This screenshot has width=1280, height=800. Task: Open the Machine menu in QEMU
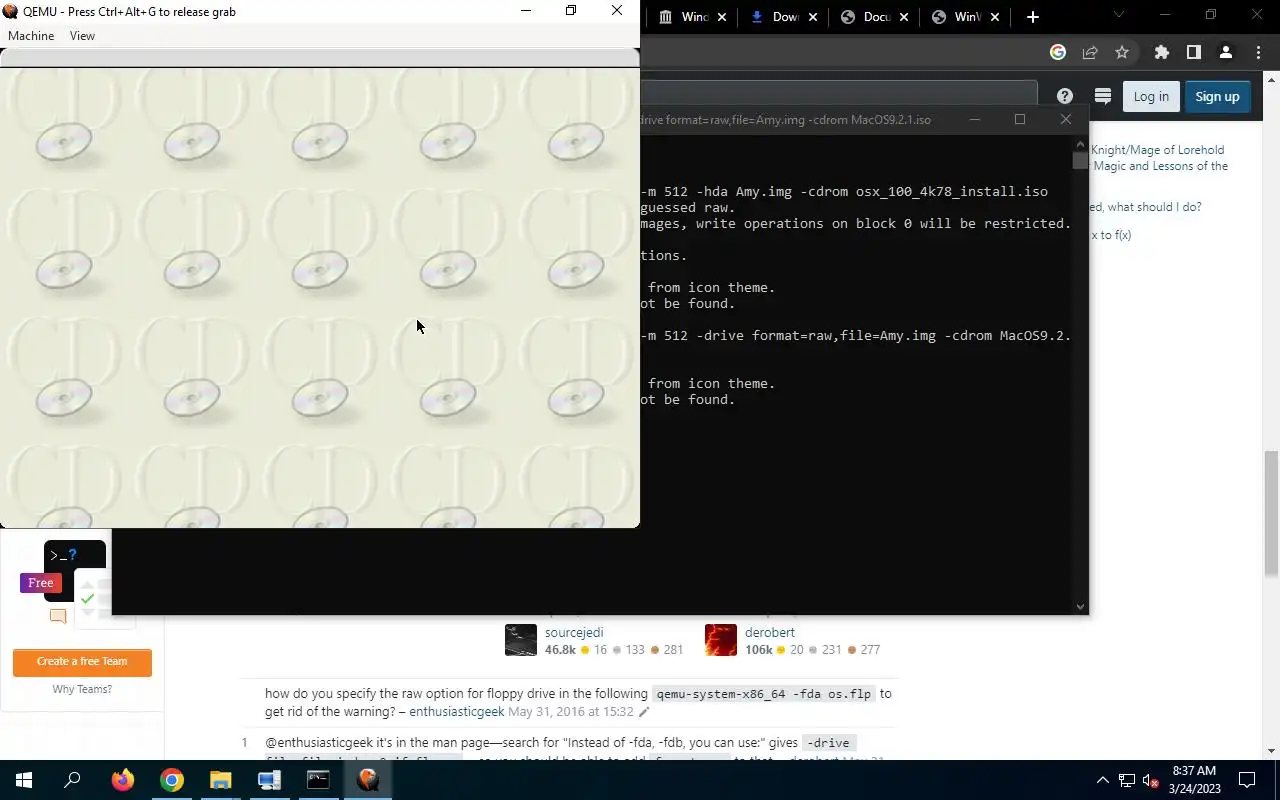[31, 35]
